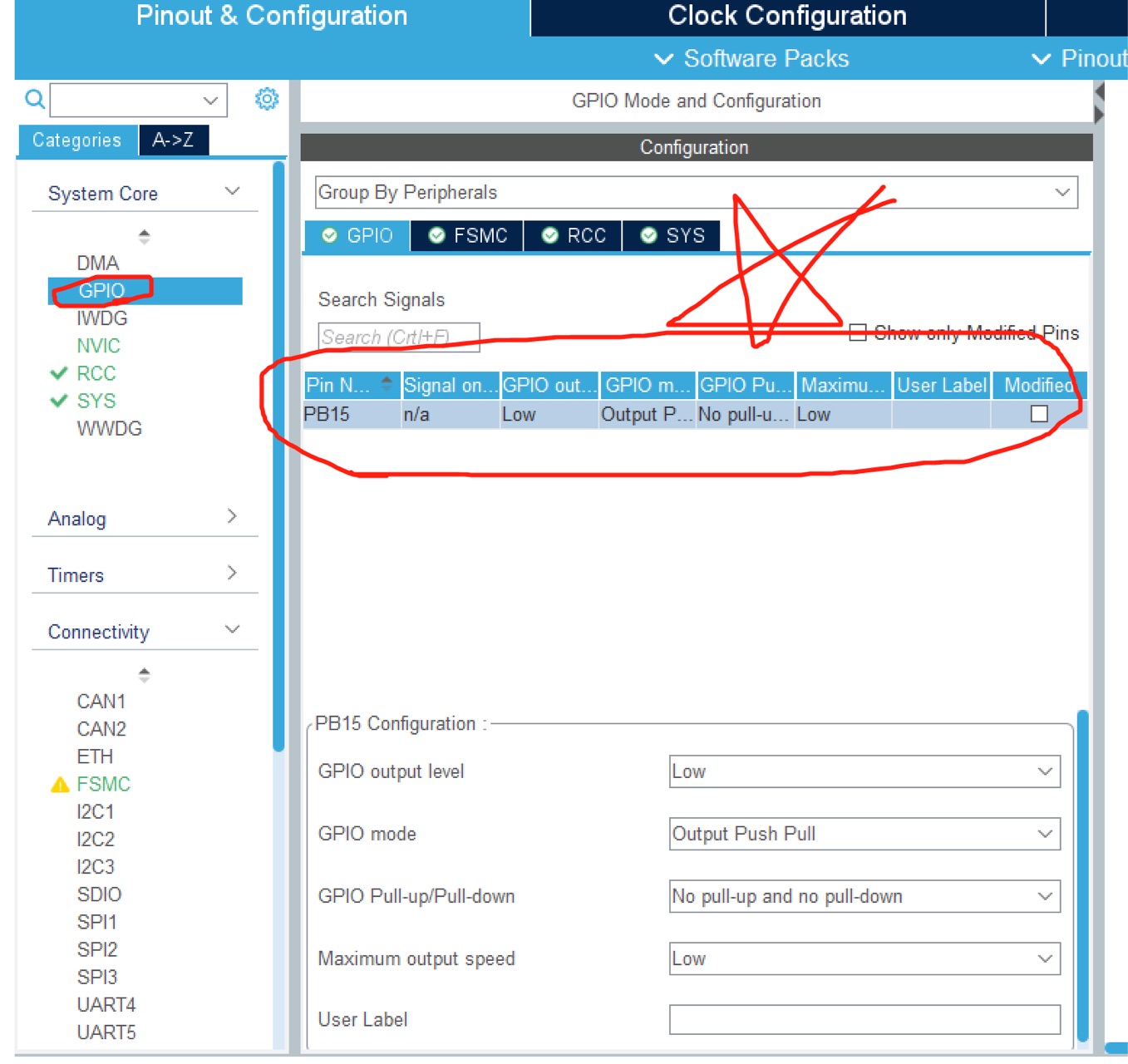Select I2C1 peripheral
This screenshot has height=1064, width=1128.
point(96,811)
